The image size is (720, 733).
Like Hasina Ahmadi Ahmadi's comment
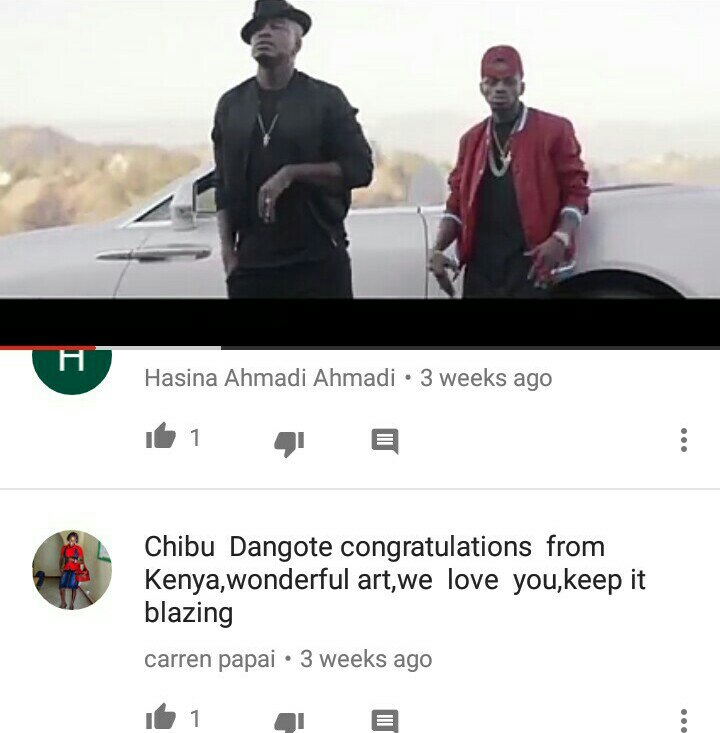[161, 436]
